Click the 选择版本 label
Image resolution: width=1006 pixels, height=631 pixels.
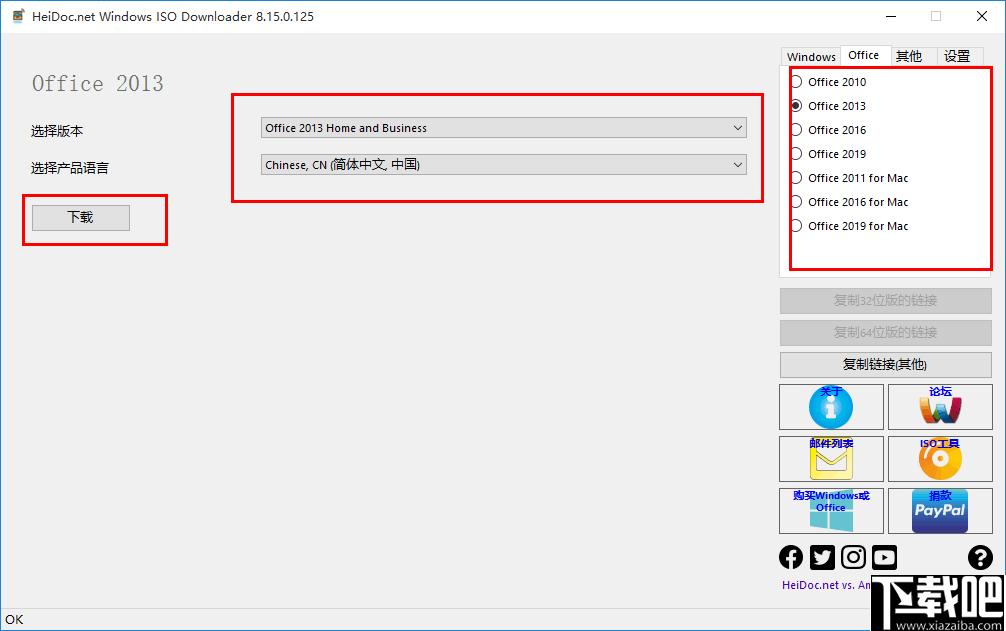pyautogui.click(x=57, y=131)
